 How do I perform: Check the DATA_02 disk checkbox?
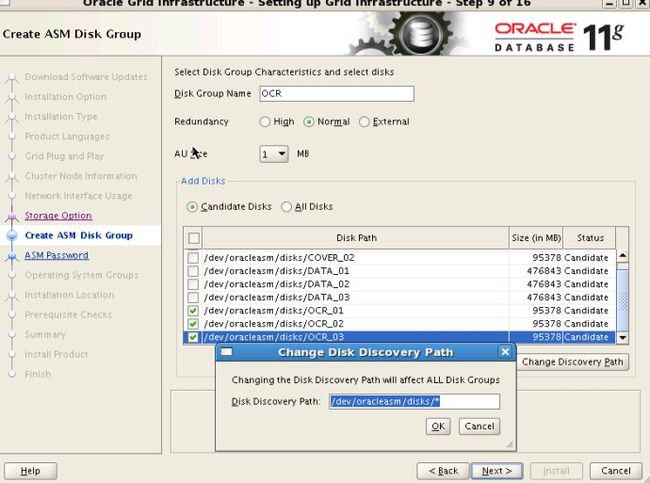(x=193, y=284)
